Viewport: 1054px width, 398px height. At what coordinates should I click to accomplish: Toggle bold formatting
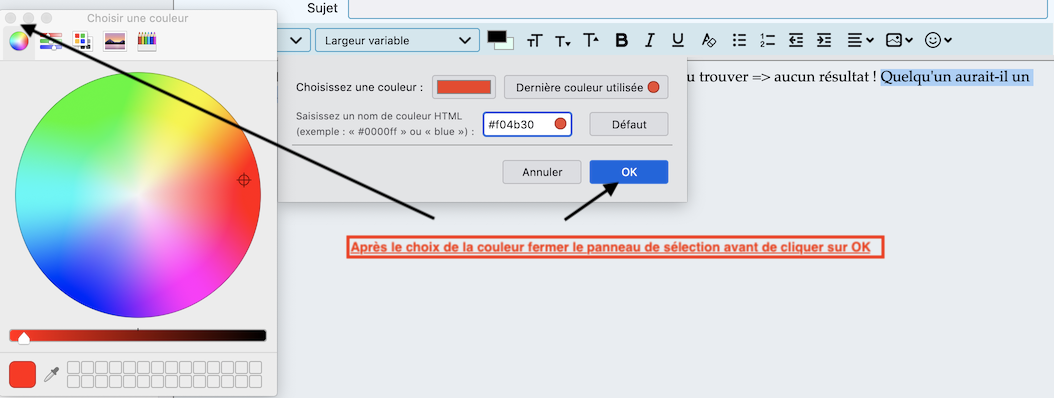click(622, 40)
